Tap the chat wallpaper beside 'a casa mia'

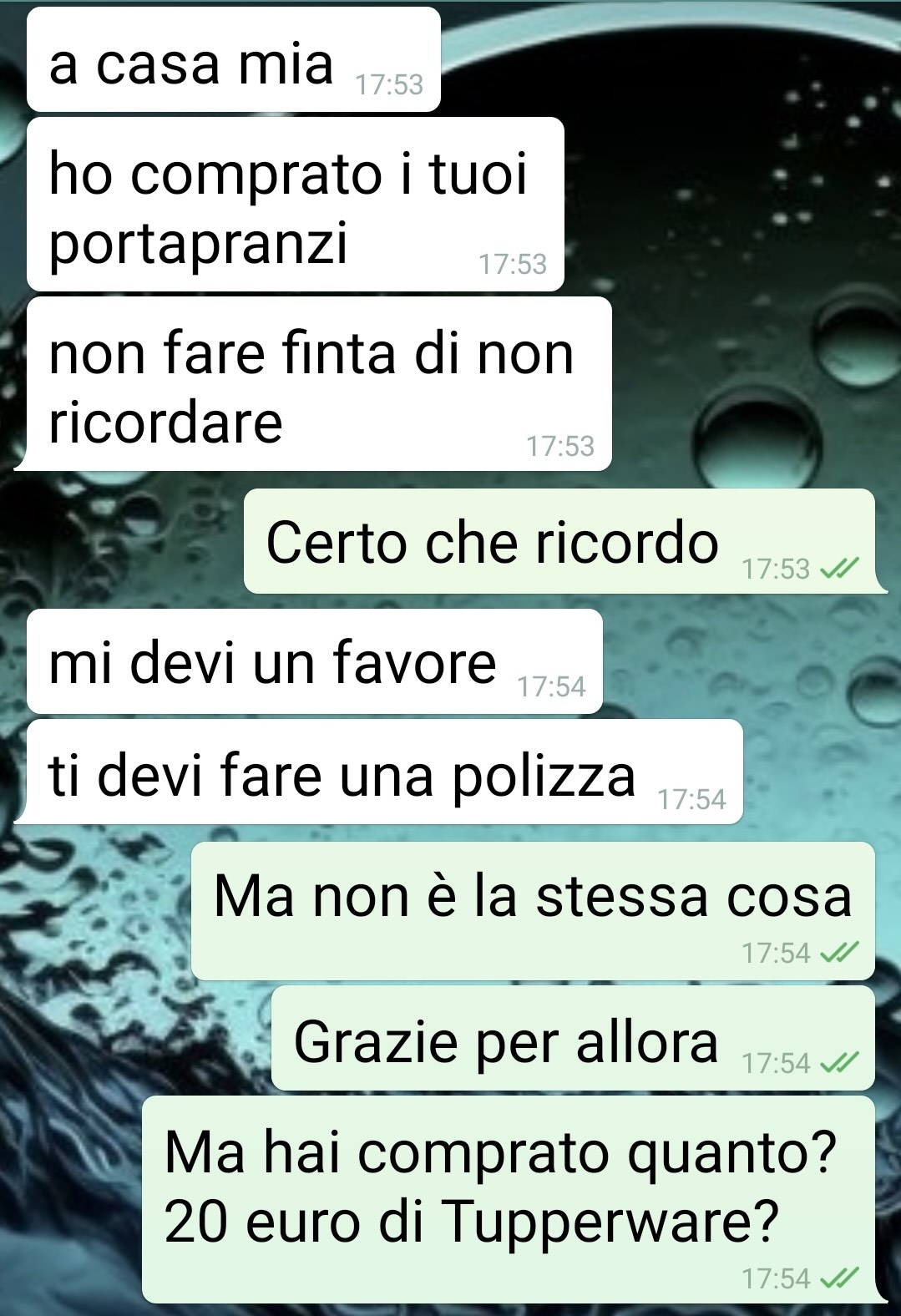pos(668,58)
